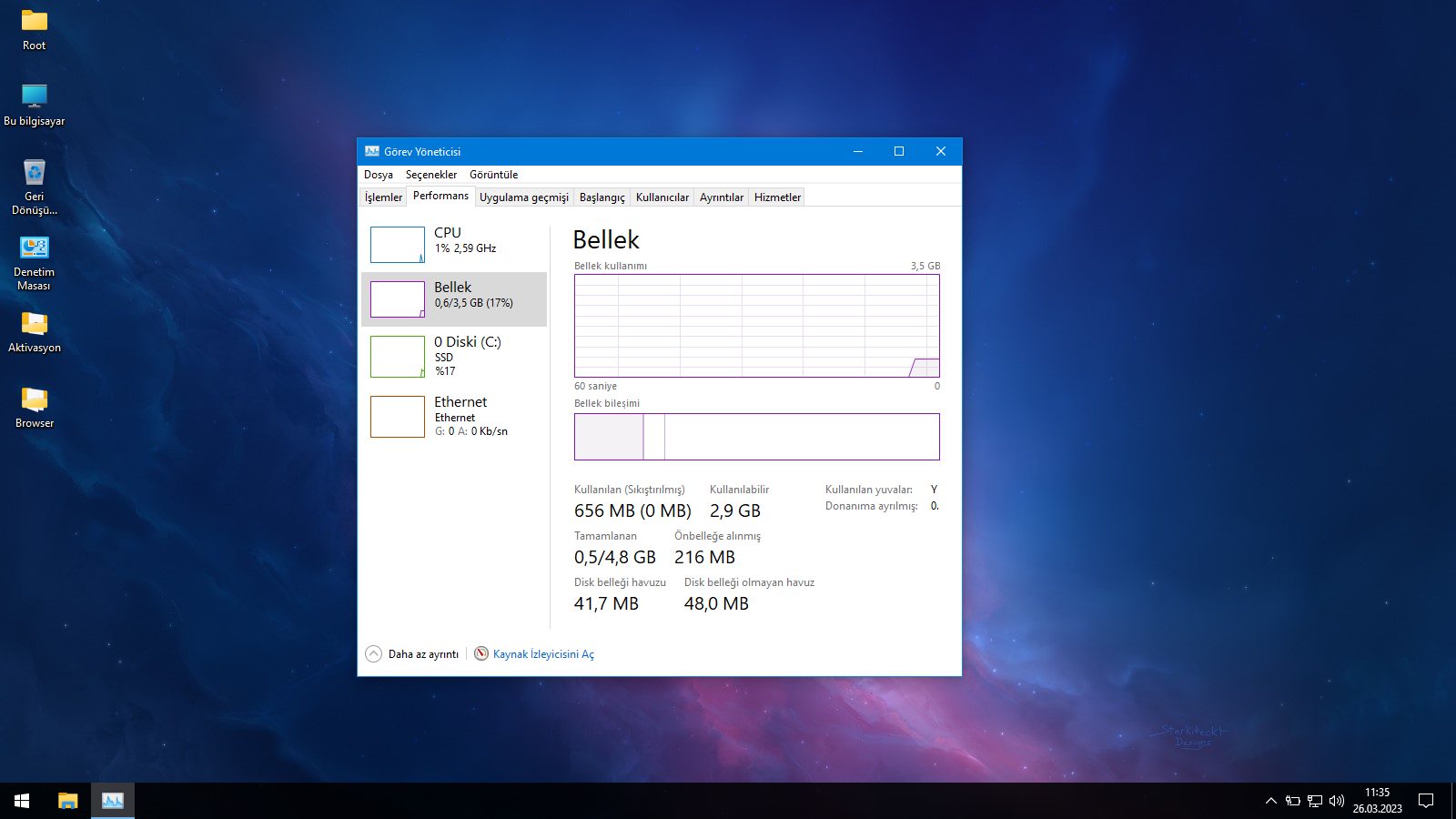This screenshot has width=1456, height=819.
Task: Switch to the Hizmetler tab
Action: tap(777, 197)
